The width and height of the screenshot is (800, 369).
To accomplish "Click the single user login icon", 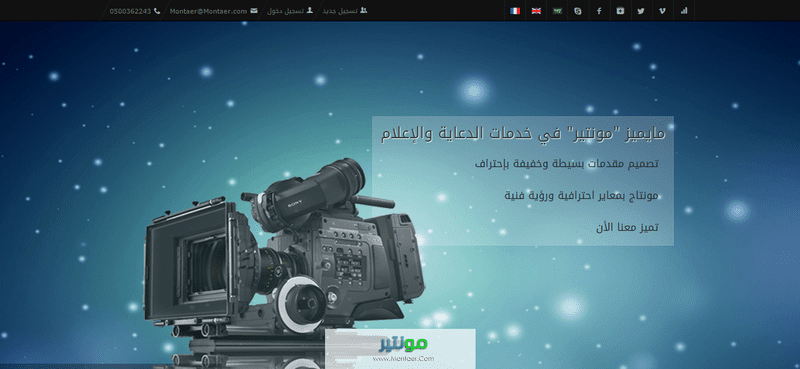I will tap(309, 10).
